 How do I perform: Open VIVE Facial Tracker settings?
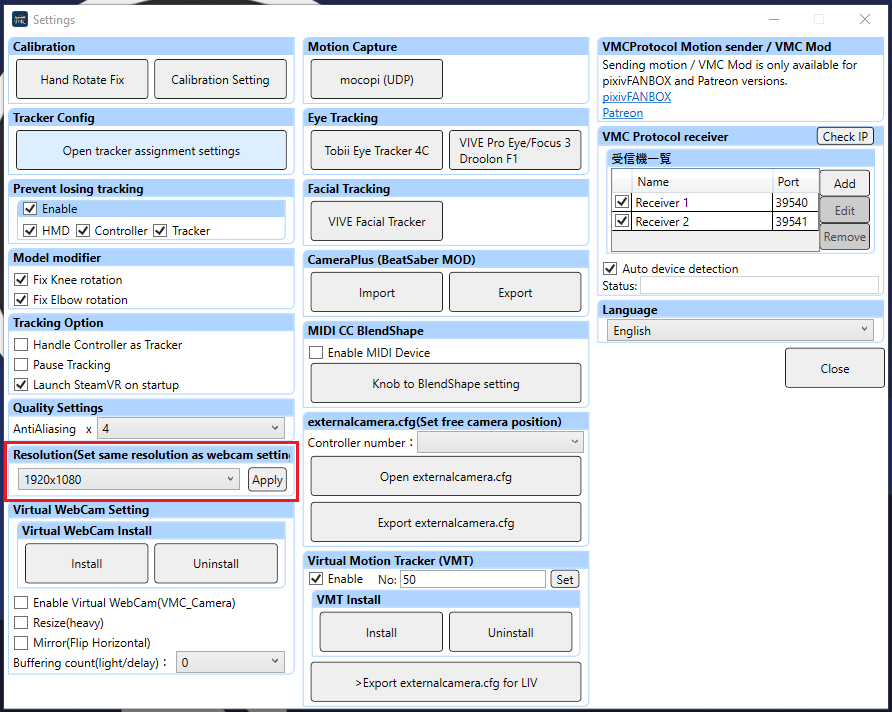tap(376, 222)
